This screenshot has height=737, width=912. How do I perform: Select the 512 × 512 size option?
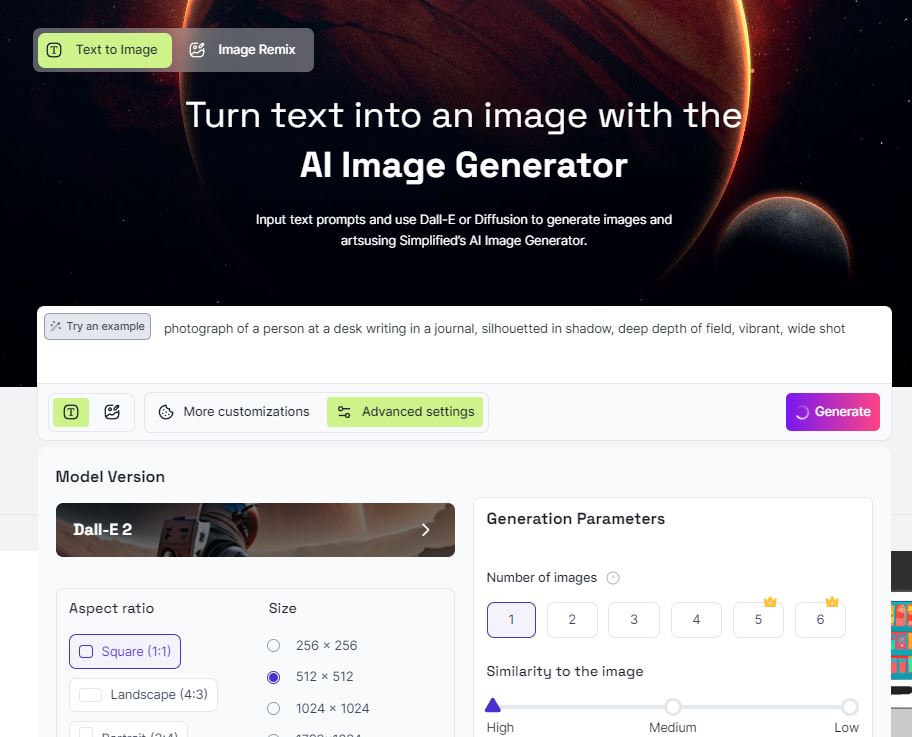[x=273, y=677]
